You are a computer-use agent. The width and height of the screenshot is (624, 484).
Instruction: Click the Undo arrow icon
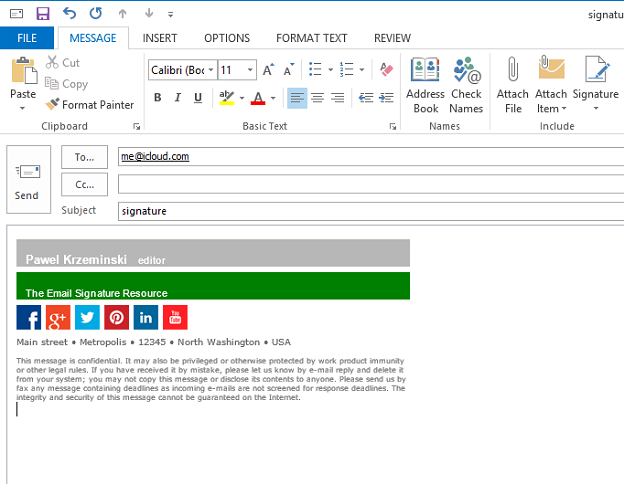69,14
